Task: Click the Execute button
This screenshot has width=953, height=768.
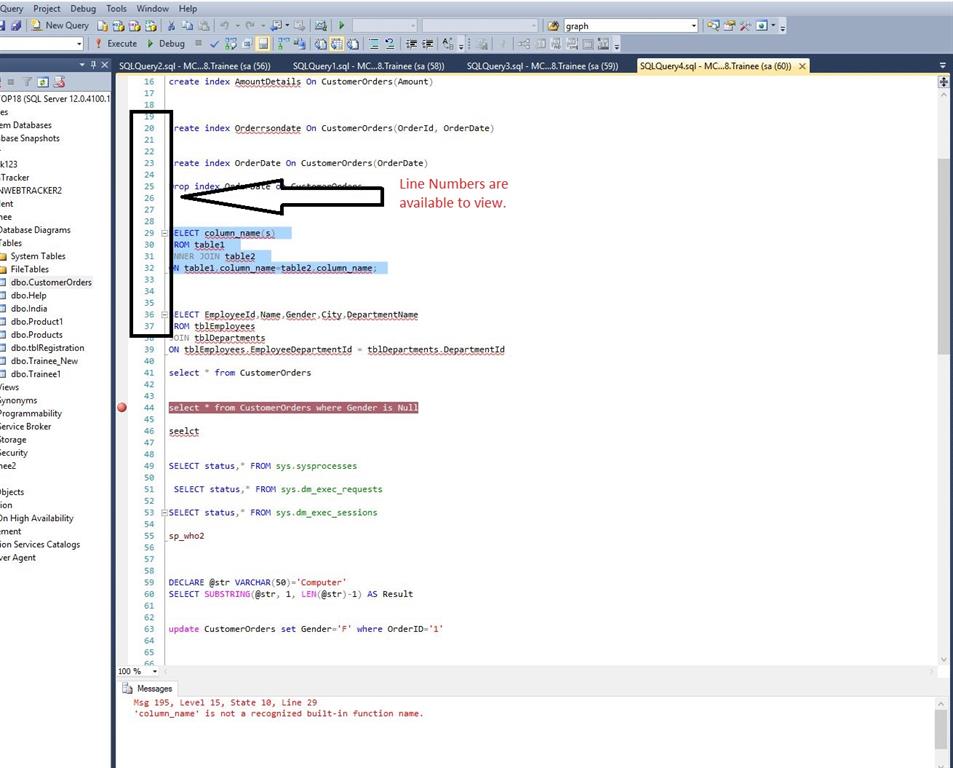Action: pyautogui.click(x=116, y=44)
